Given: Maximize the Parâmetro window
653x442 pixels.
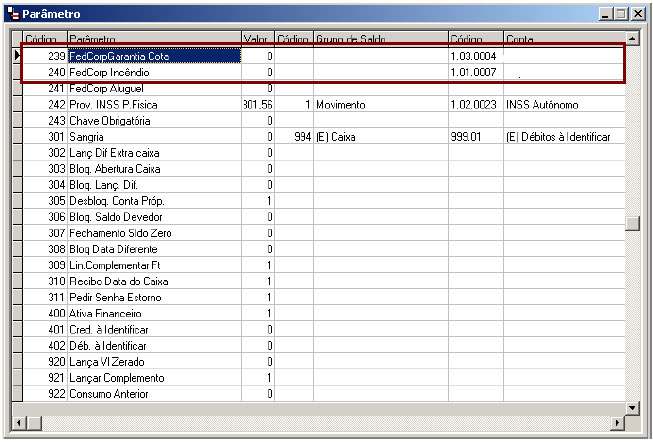Looking at the screenshot, I should [622, 14].
